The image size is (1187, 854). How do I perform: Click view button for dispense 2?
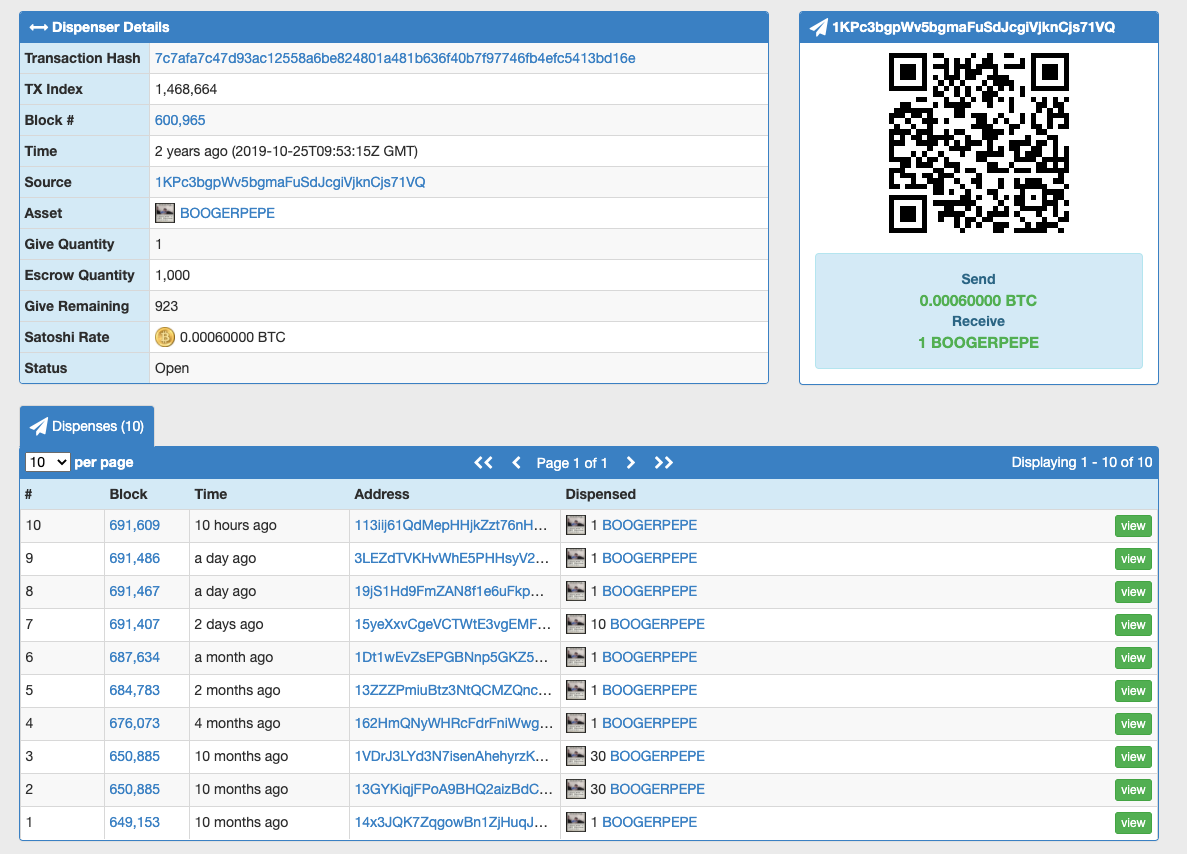(x=1133, y=790)
